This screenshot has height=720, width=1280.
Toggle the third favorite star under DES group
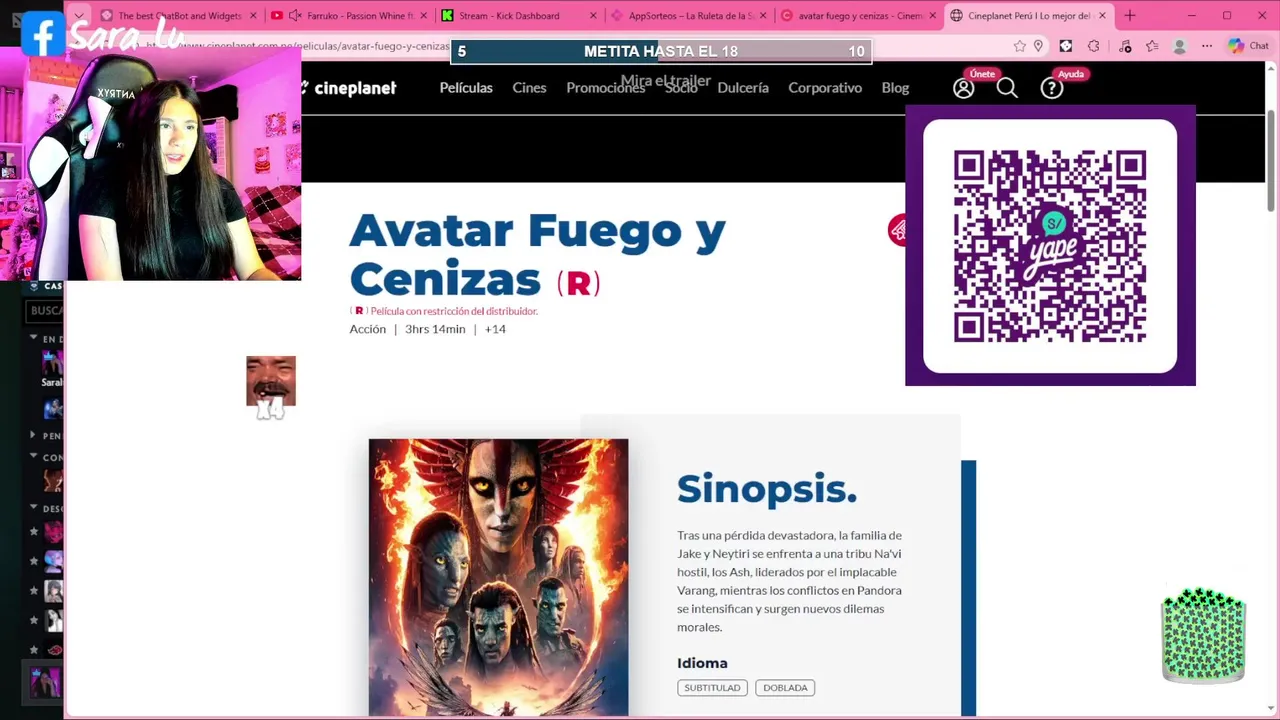tap(34, 591)
